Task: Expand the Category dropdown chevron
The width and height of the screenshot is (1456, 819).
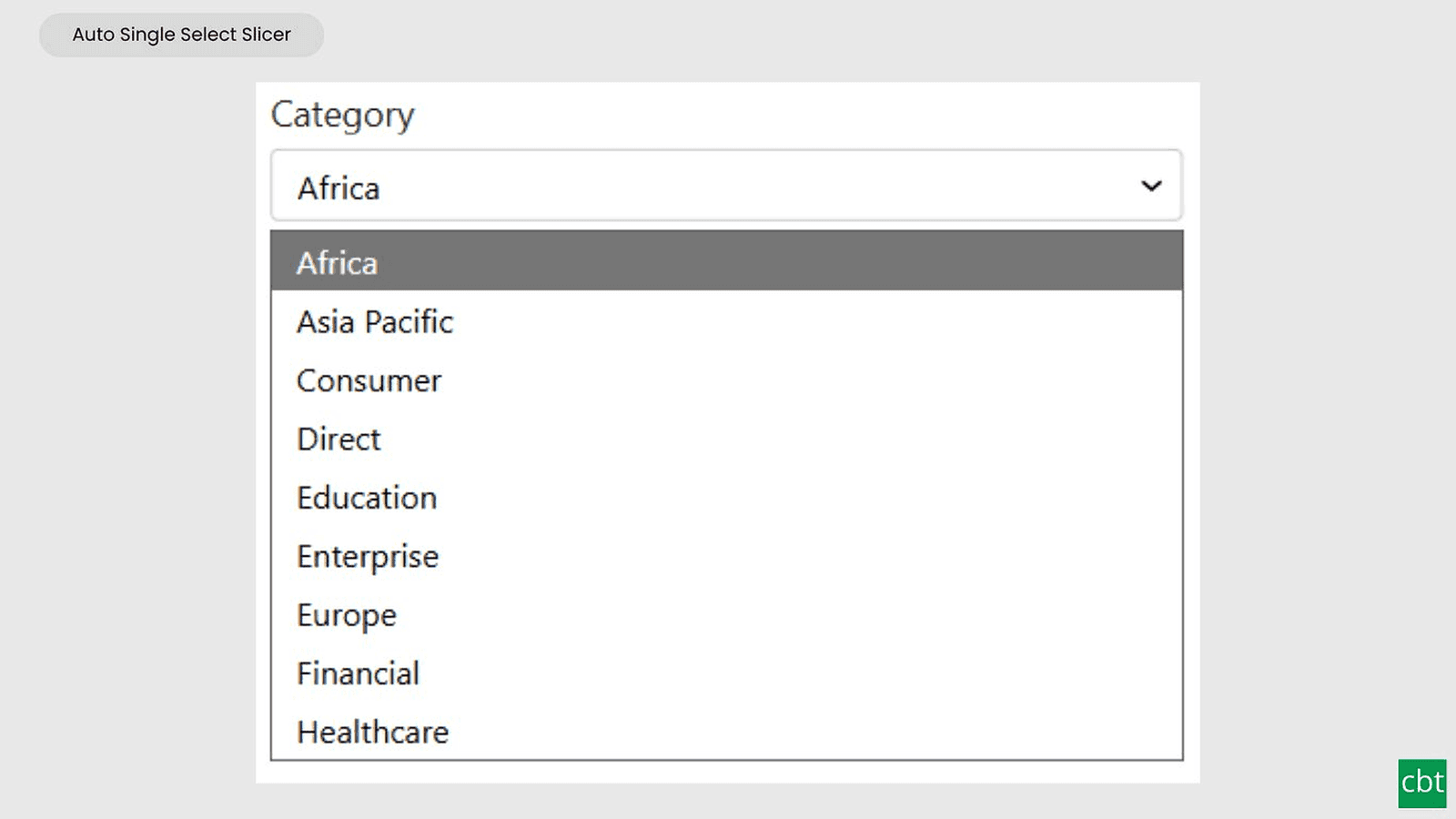Action: [1151, 186]
